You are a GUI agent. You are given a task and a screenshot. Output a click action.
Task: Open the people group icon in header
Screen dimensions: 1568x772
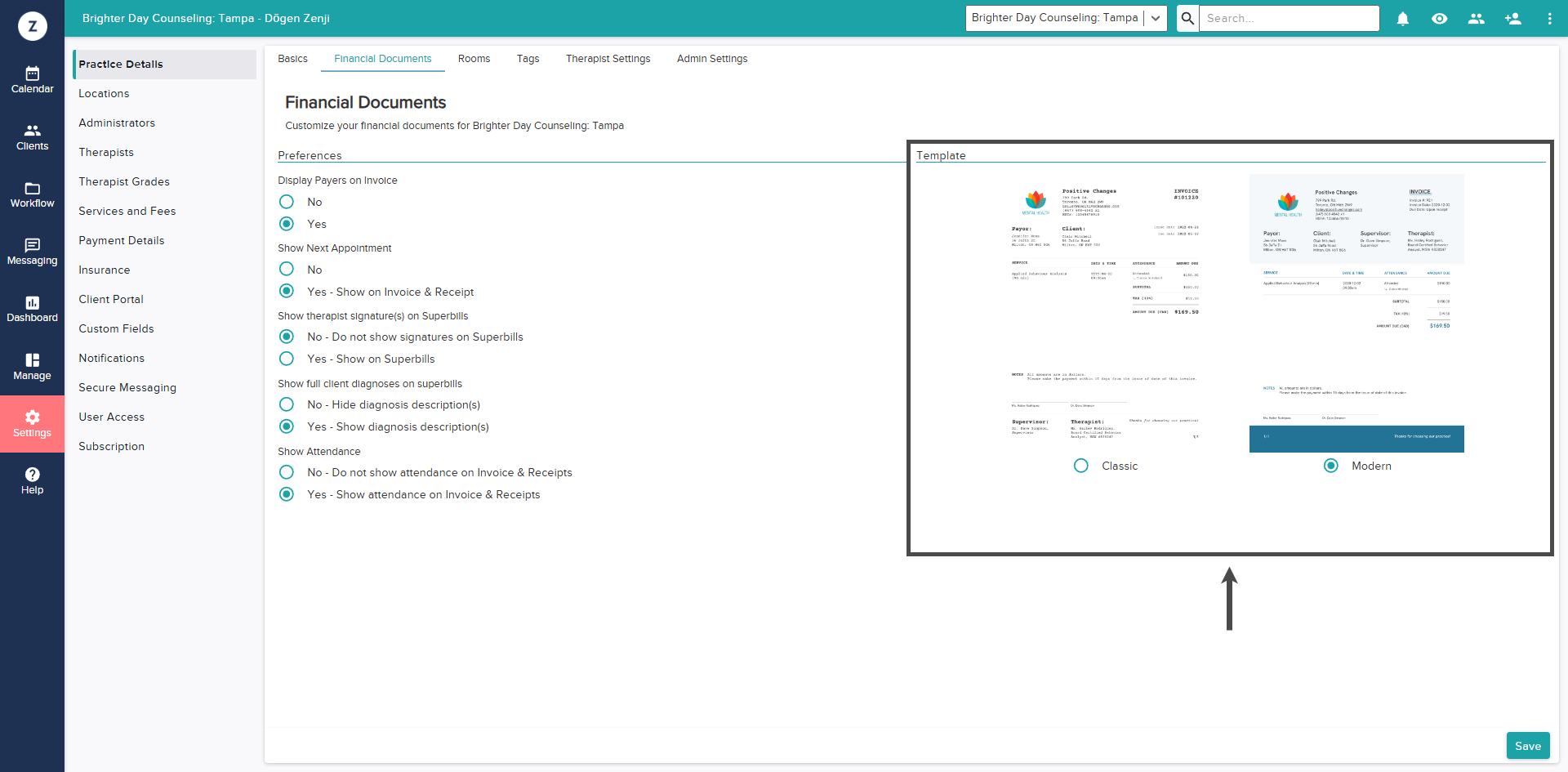point(1476,18)
